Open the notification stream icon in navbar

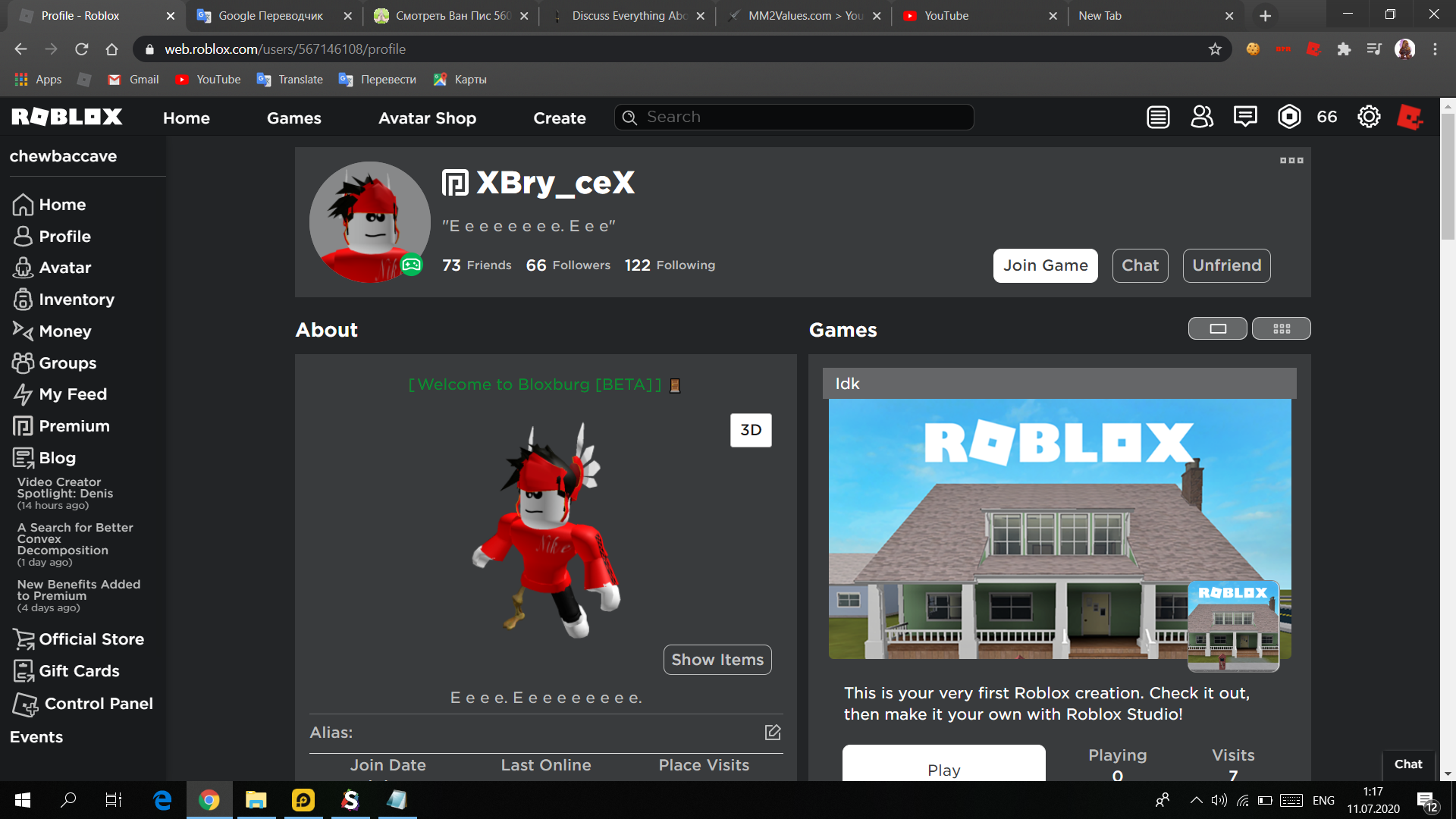[1158, 118]
